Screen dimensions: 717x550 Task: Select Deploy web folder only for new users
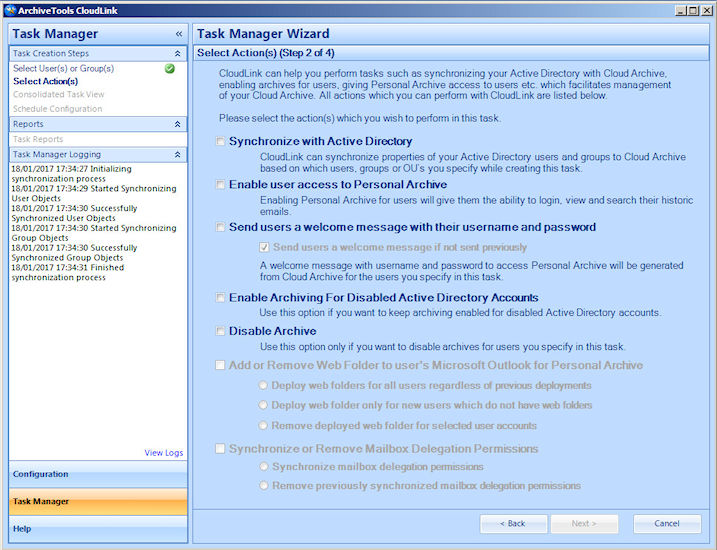pos(263,405)
